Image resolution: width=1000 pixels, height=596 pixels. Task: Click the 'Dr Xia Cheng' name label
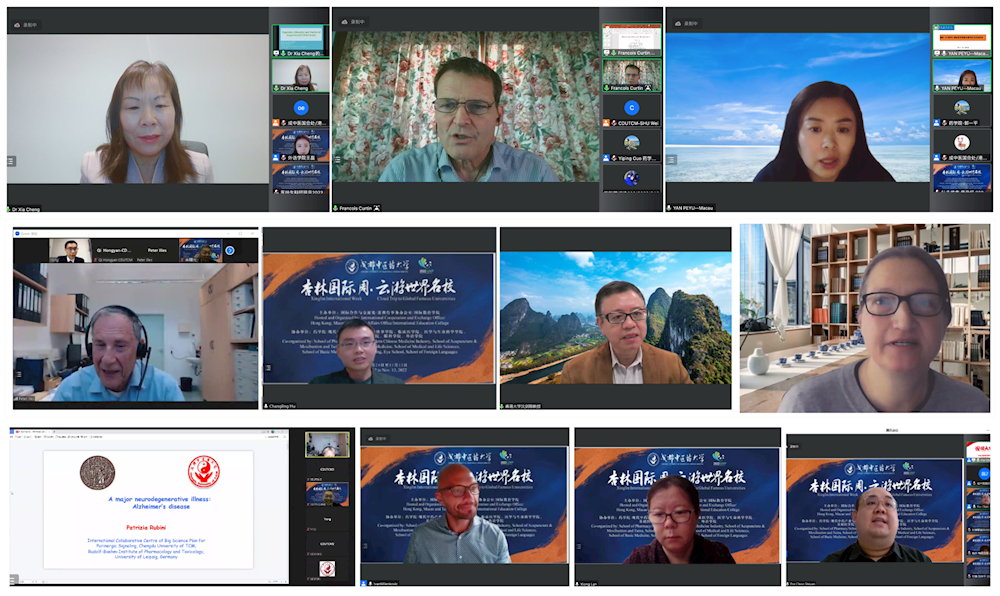[x=28, y=208]
